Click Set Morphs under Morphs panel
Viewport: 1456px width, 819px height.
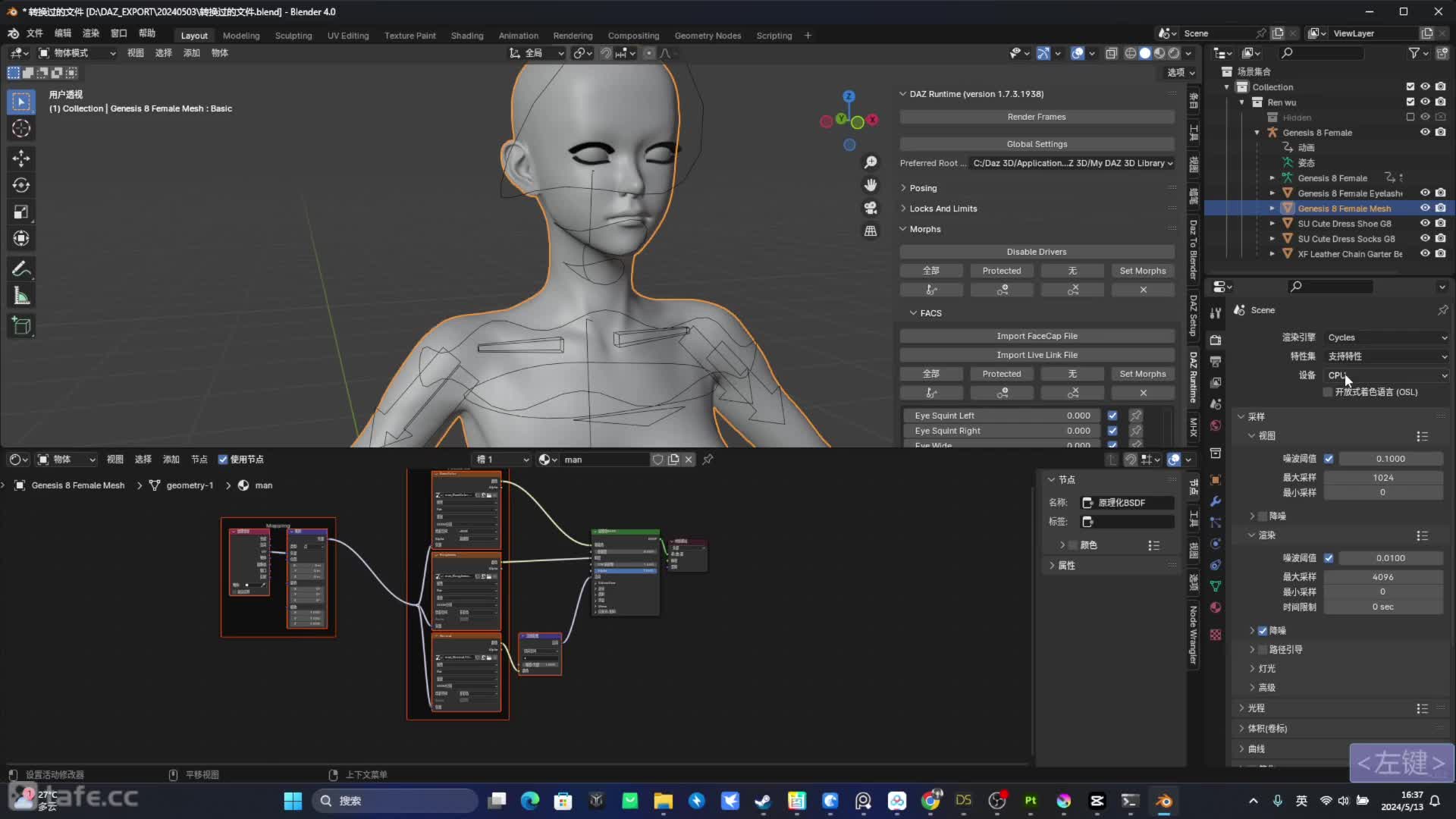click(x=1143, y=271)
